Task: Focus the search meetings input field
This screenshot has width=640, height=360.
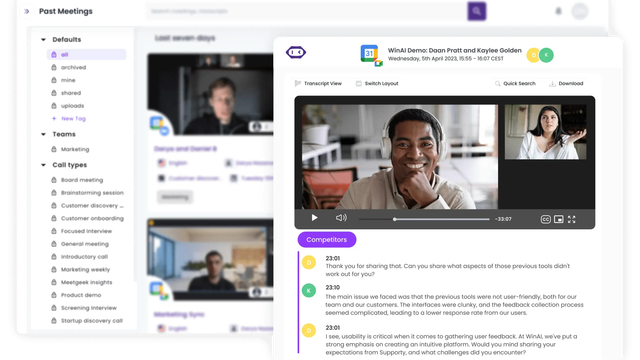Action: pos(307,11)
